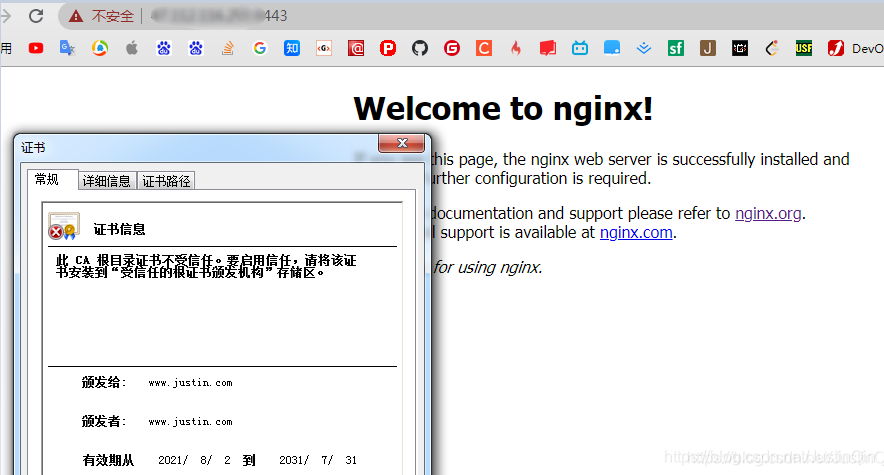Open the green sf SegmentFault bookmark
Screen dimensions: 884x475
[x=676, y=48]
